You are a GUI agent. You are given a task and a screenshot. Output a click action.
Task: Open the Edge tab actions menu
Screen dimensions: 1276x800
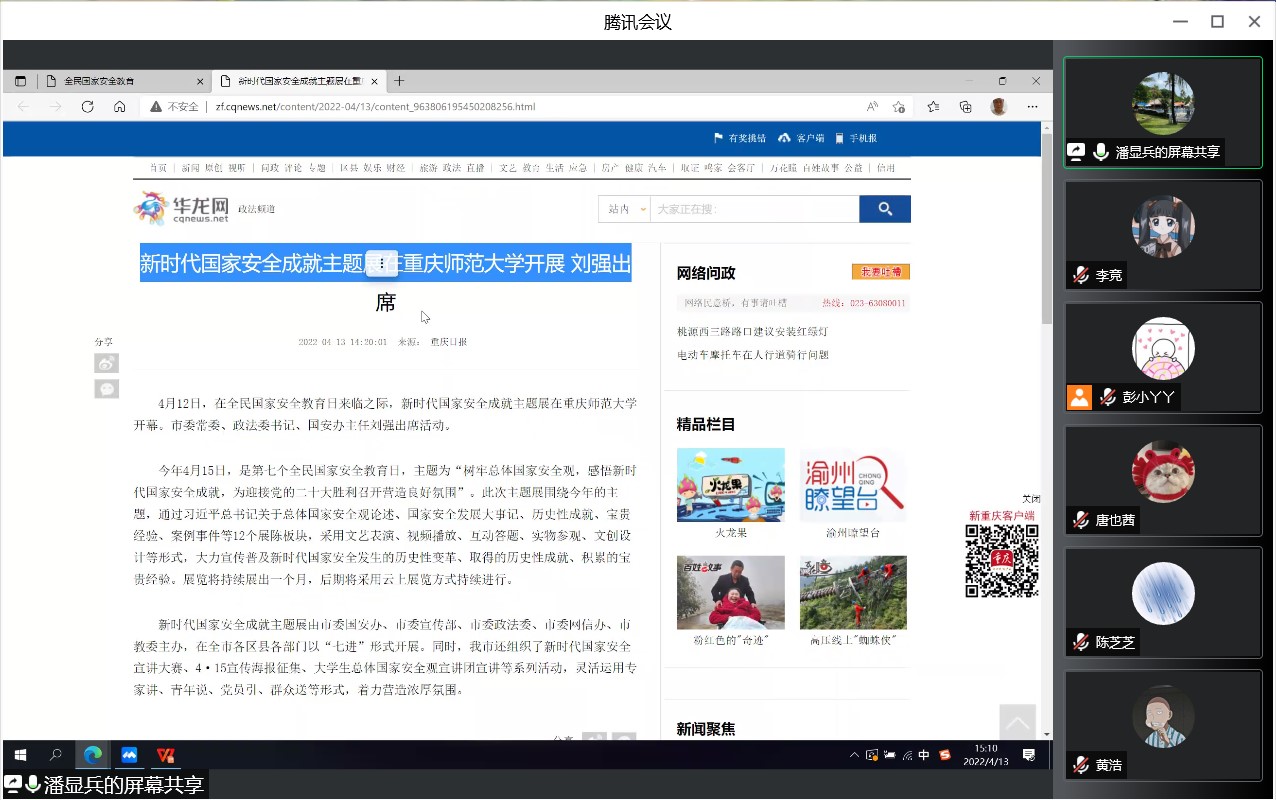20,81
